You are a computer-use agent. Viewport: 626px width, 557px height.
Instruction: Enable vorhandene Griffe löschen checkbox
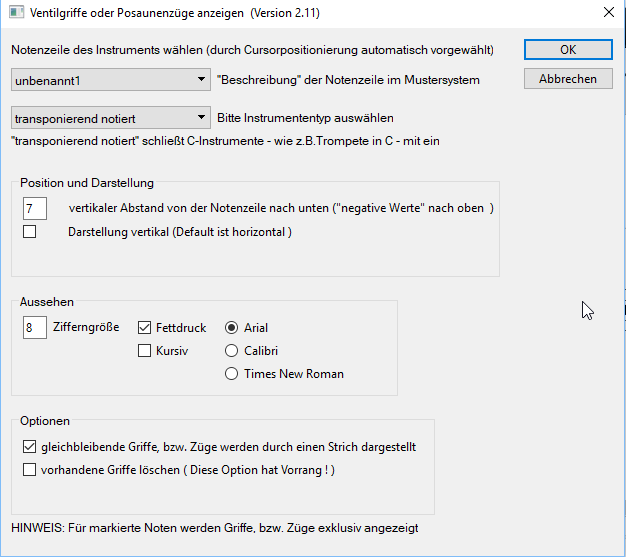[29, 470]
